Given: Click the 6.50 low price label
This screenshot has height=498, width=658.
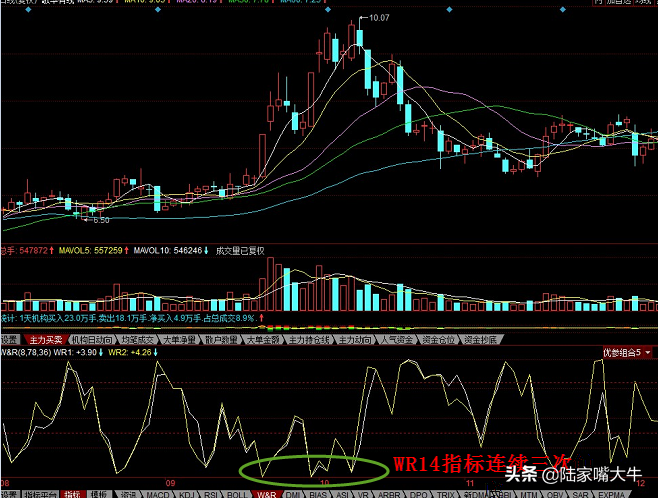Looking at the screenshot, I should [x=101, y=220].
